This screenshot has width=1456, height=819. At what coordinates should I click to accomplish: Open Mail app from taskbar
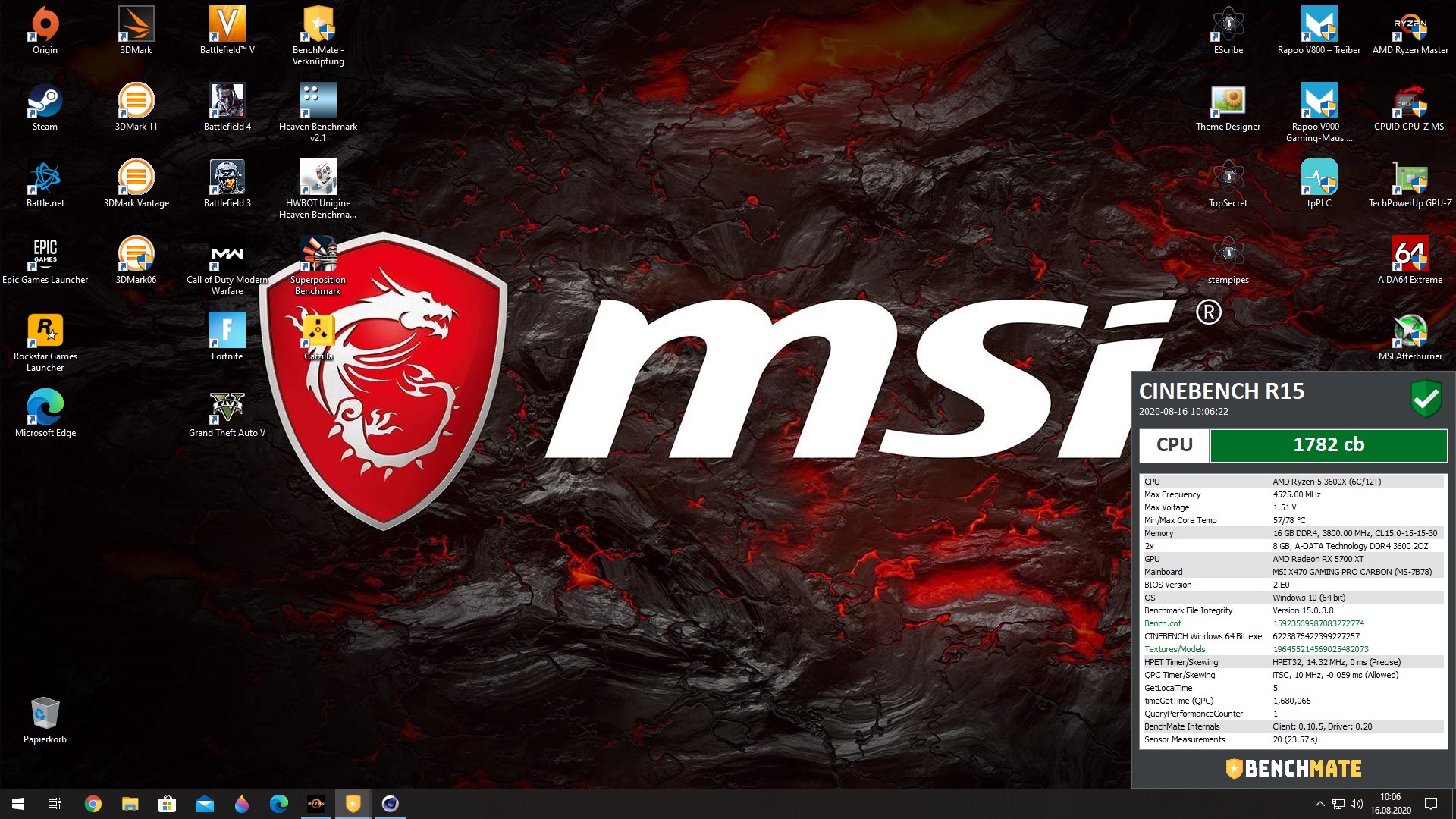click(204, 804)
